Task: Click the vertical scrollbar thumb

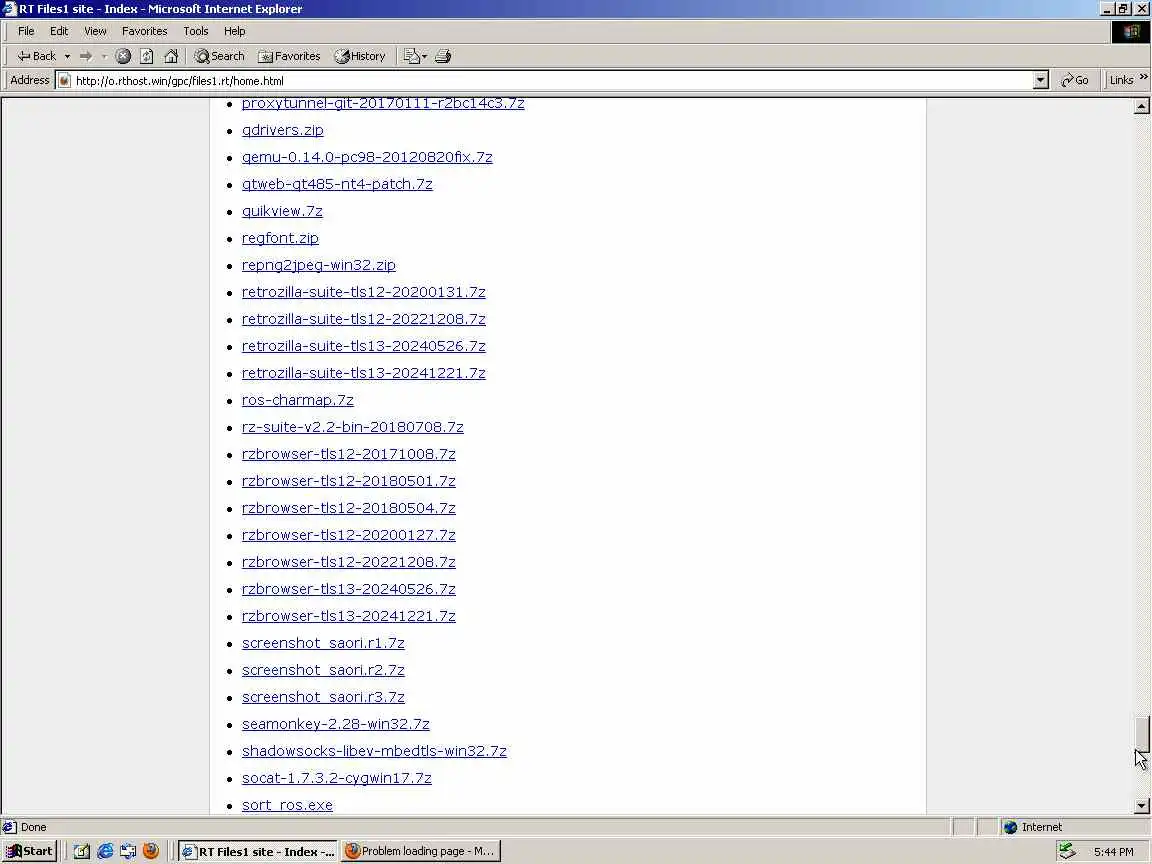Action: click(x=1142, y=734)
